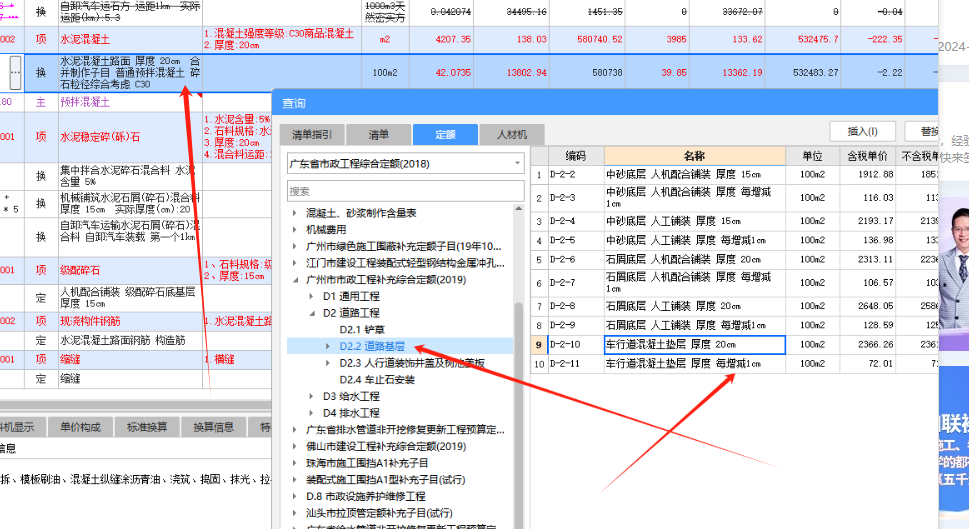Collapse the D2 道路工程 node arrow
969x529 pixels.
click(x=311, y=313)
